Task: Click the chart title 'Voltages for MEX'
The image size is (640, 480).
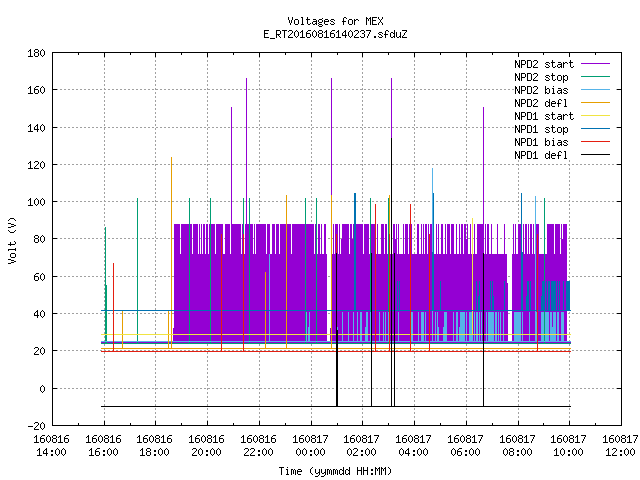Action: click(335, 21)
